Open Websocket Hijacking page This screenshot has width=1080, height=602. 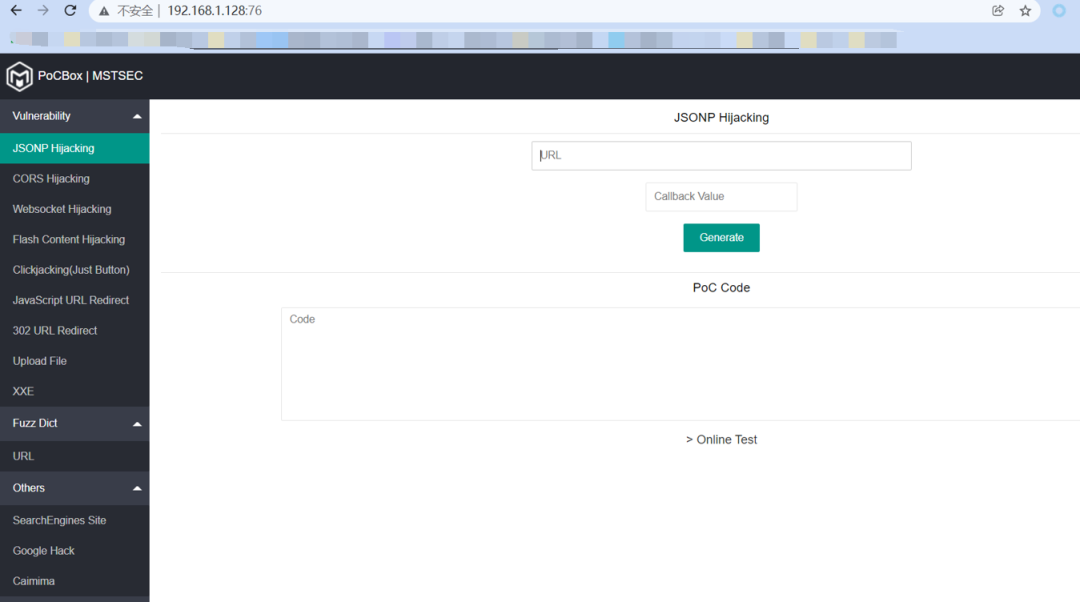[74, 209]
